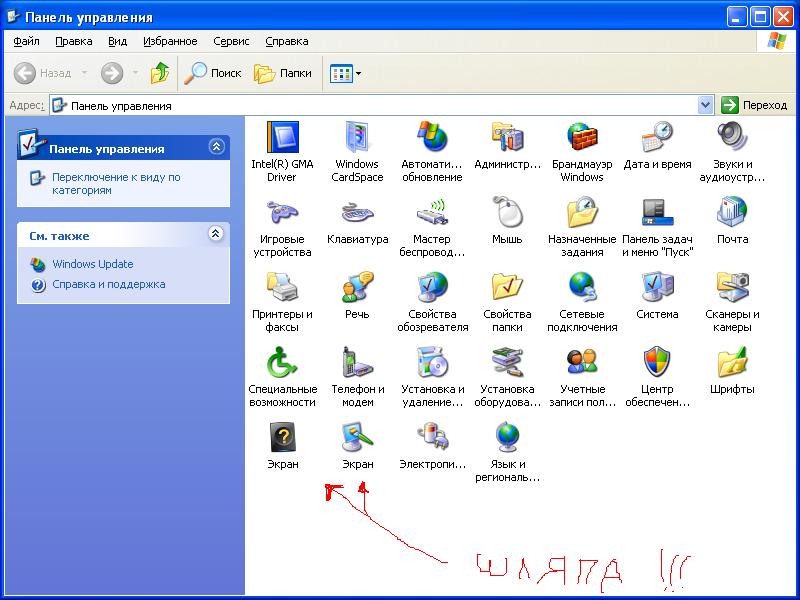
Task: Open Специальные возможности icon
Action: [282, 363]
